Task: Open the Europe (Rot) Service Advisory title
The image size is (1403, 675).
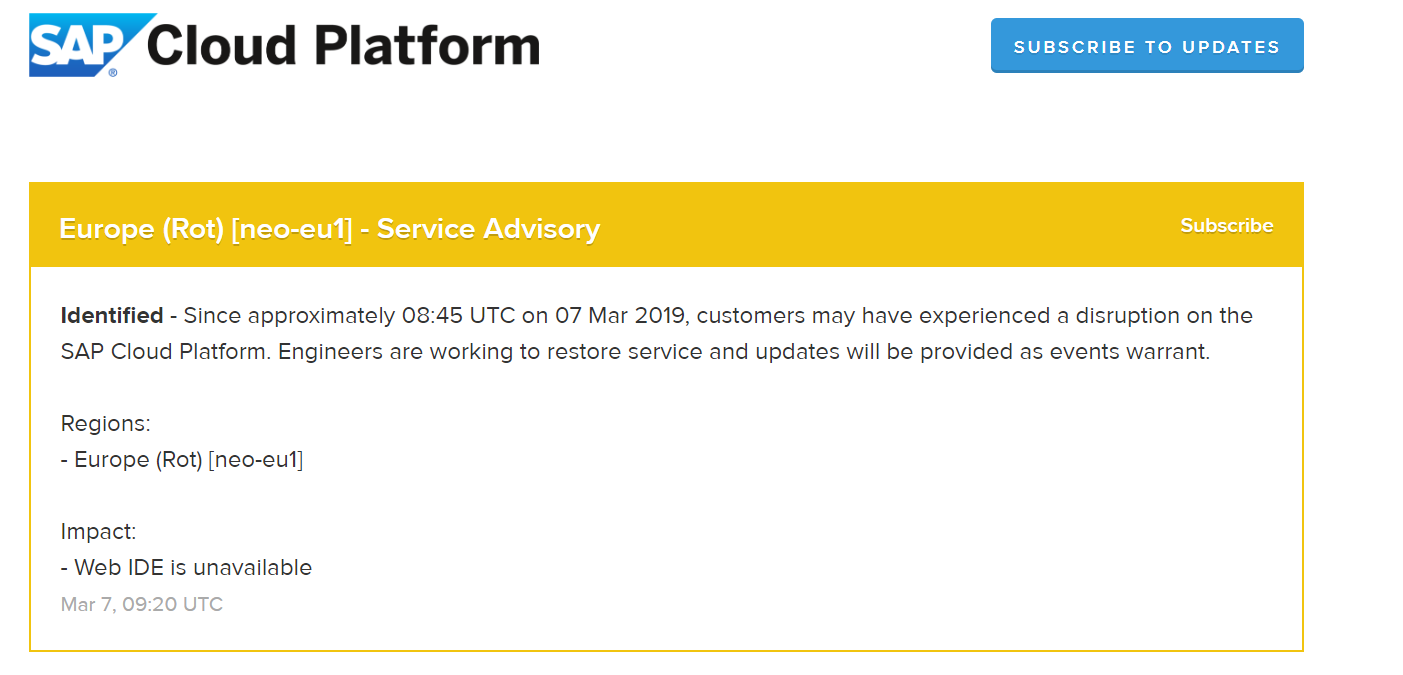Action: pyautogui.click(x=330, y=229)
